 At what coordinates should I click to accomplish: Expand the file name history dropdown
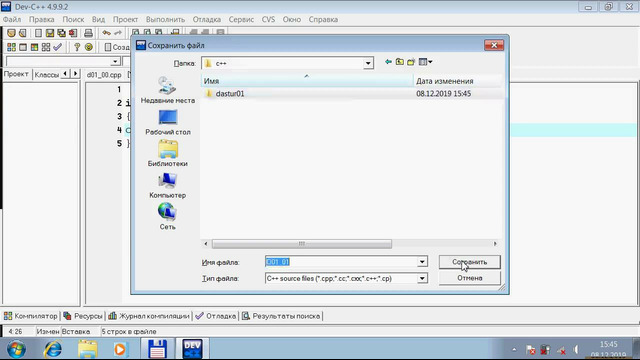coord(422,262)
